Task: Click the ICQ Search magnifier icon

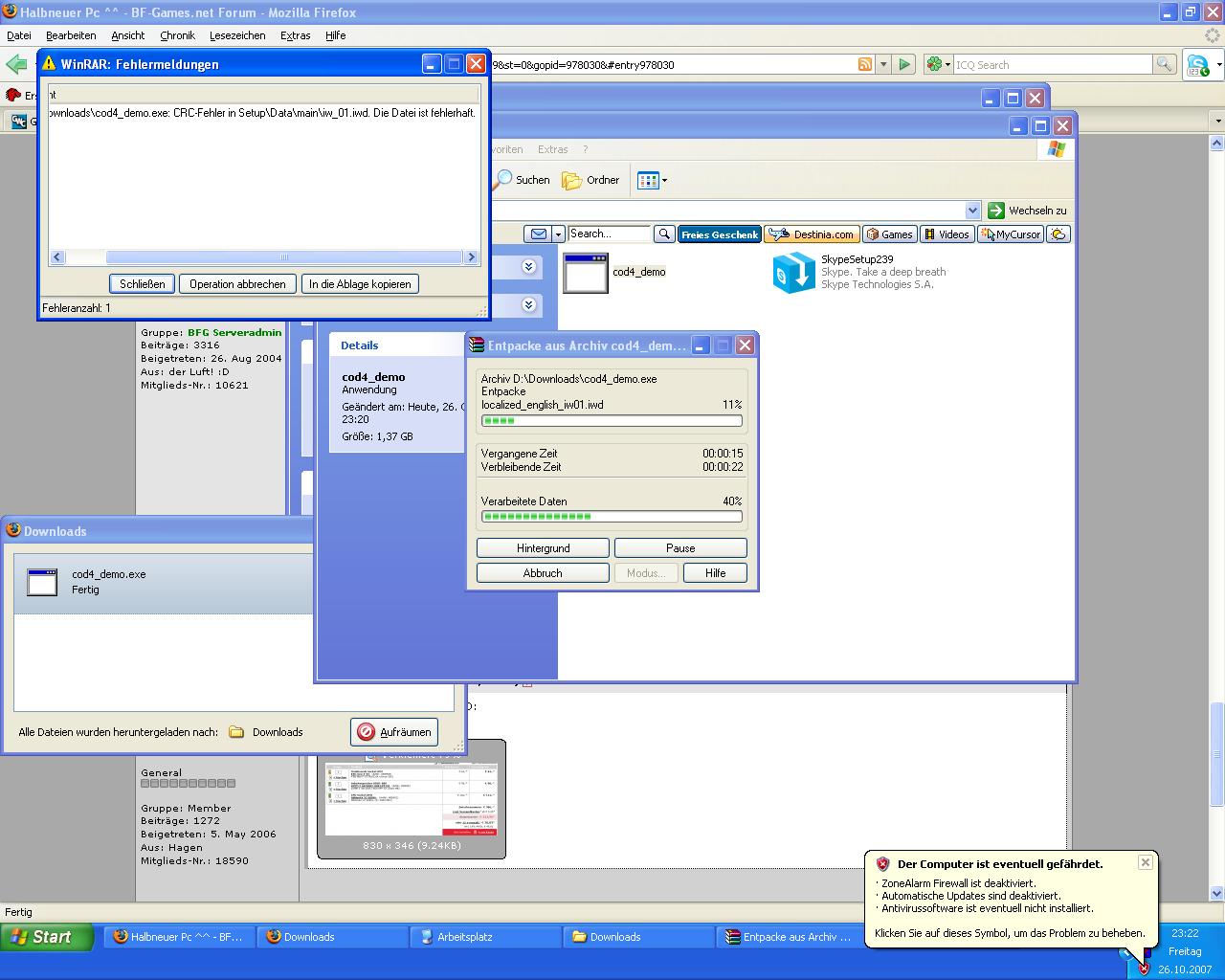Action: point(1164,64)
